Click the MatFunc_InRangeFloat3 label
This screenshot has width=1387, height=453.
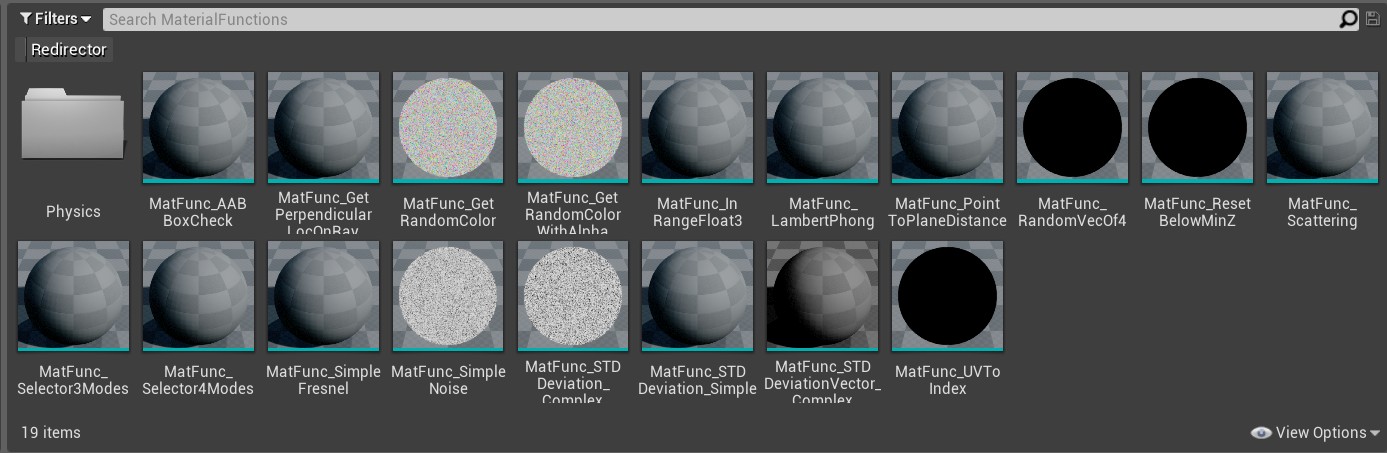(698, 212)
